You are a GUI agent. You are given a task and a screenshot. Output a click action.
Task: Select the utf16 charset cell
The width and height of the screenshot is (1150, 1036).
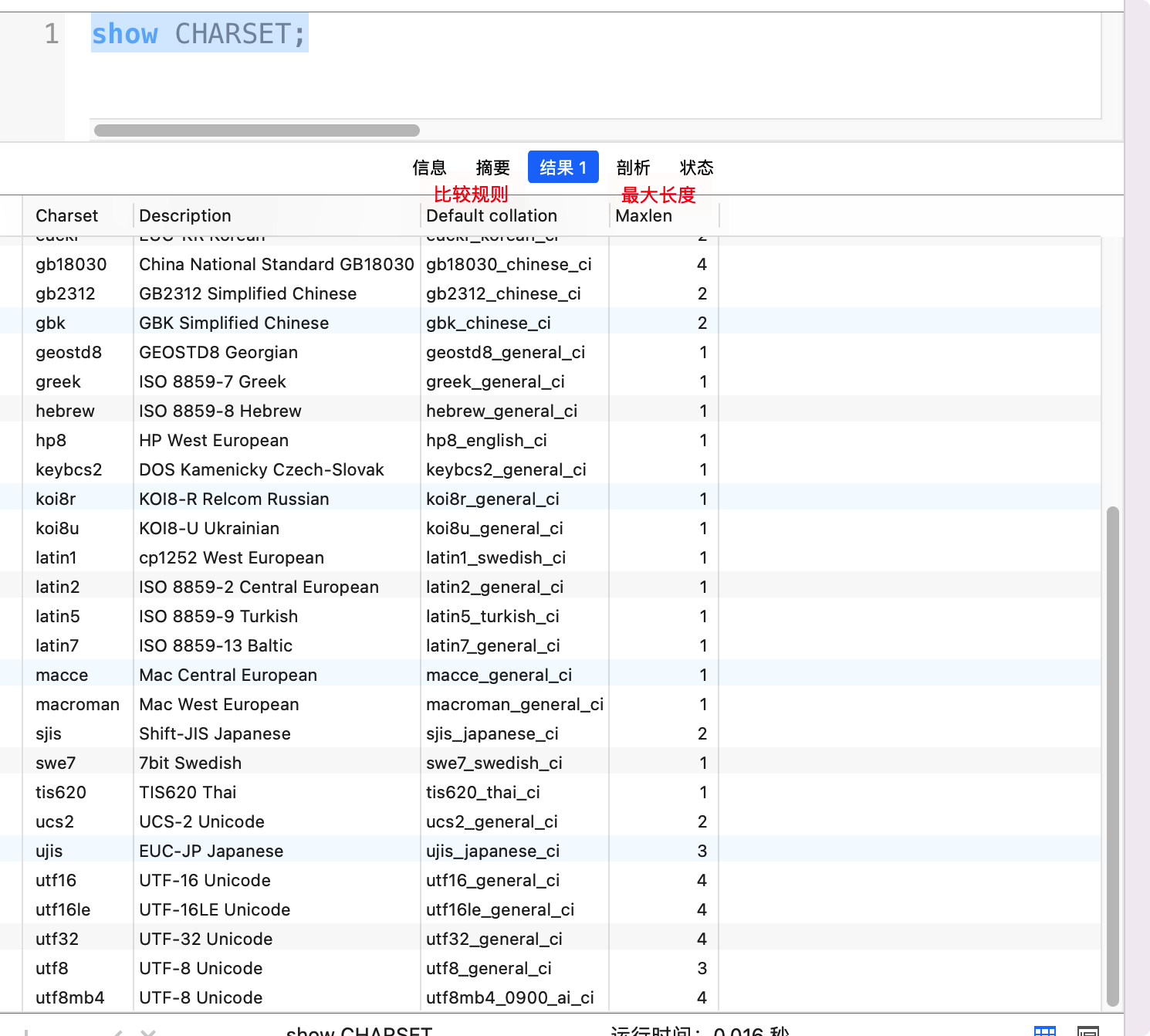(x=56, y=880)
